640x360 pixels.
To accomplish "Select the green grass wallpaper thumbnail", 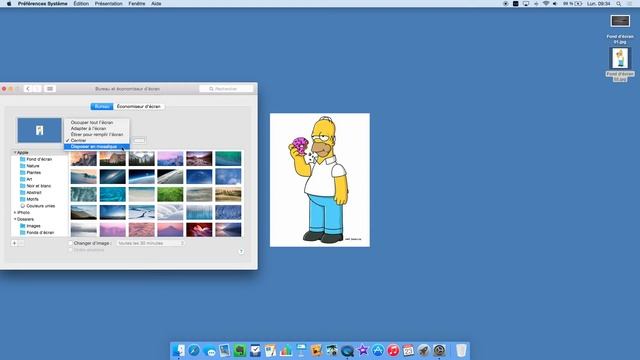I will [170, 194].
